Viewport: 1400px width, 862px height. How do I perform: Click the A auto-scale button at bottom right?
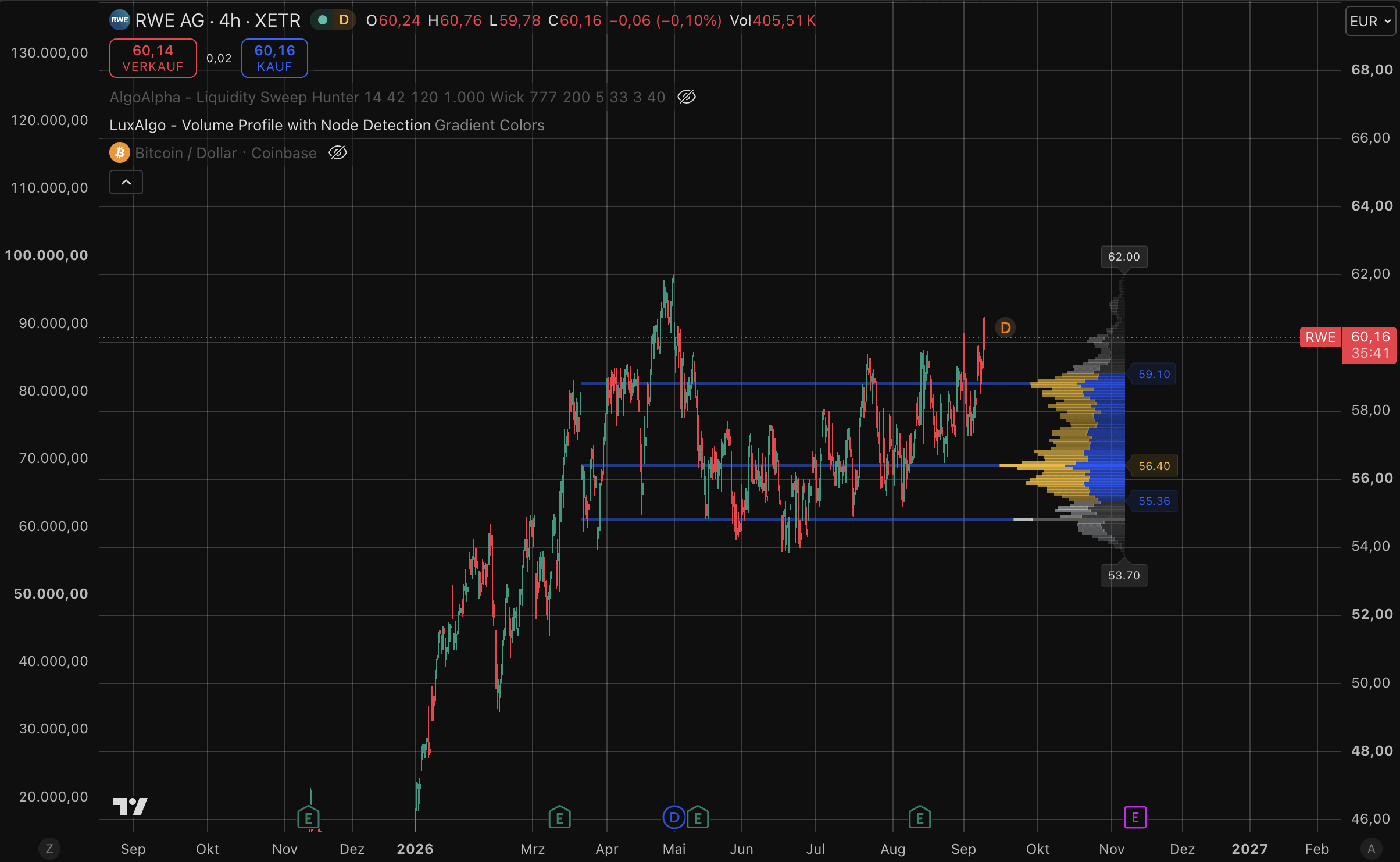[x=1371, y=849]
